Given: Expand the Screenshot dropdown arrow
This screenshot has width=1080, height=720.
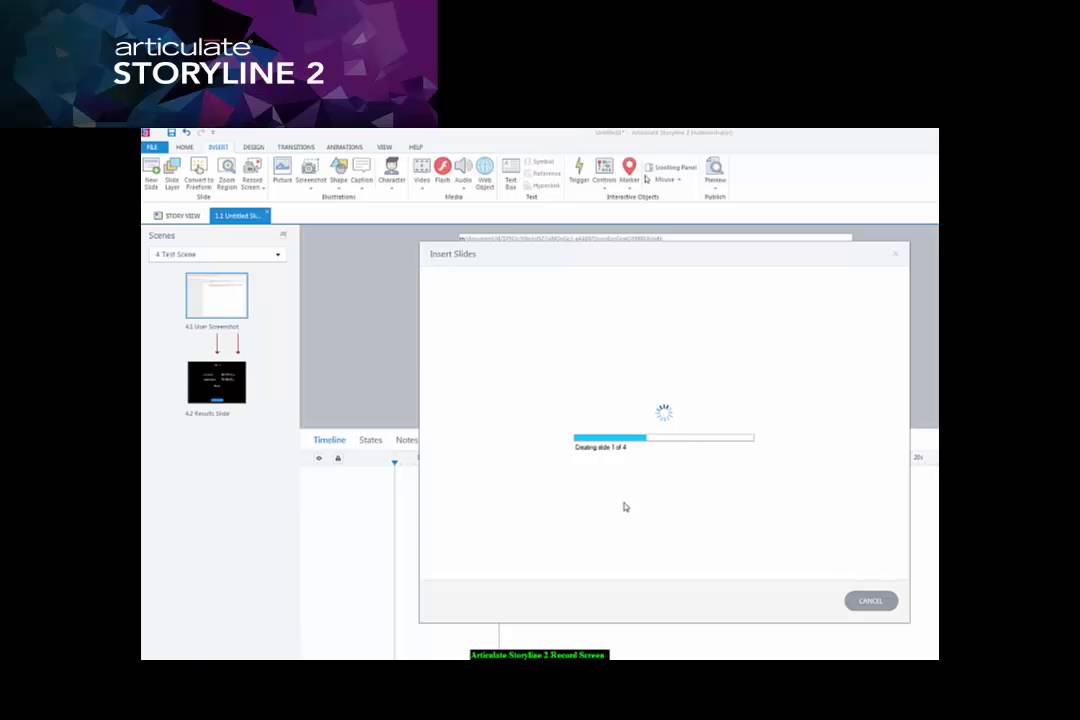Looking at the screenshot, I should [311, 188].
